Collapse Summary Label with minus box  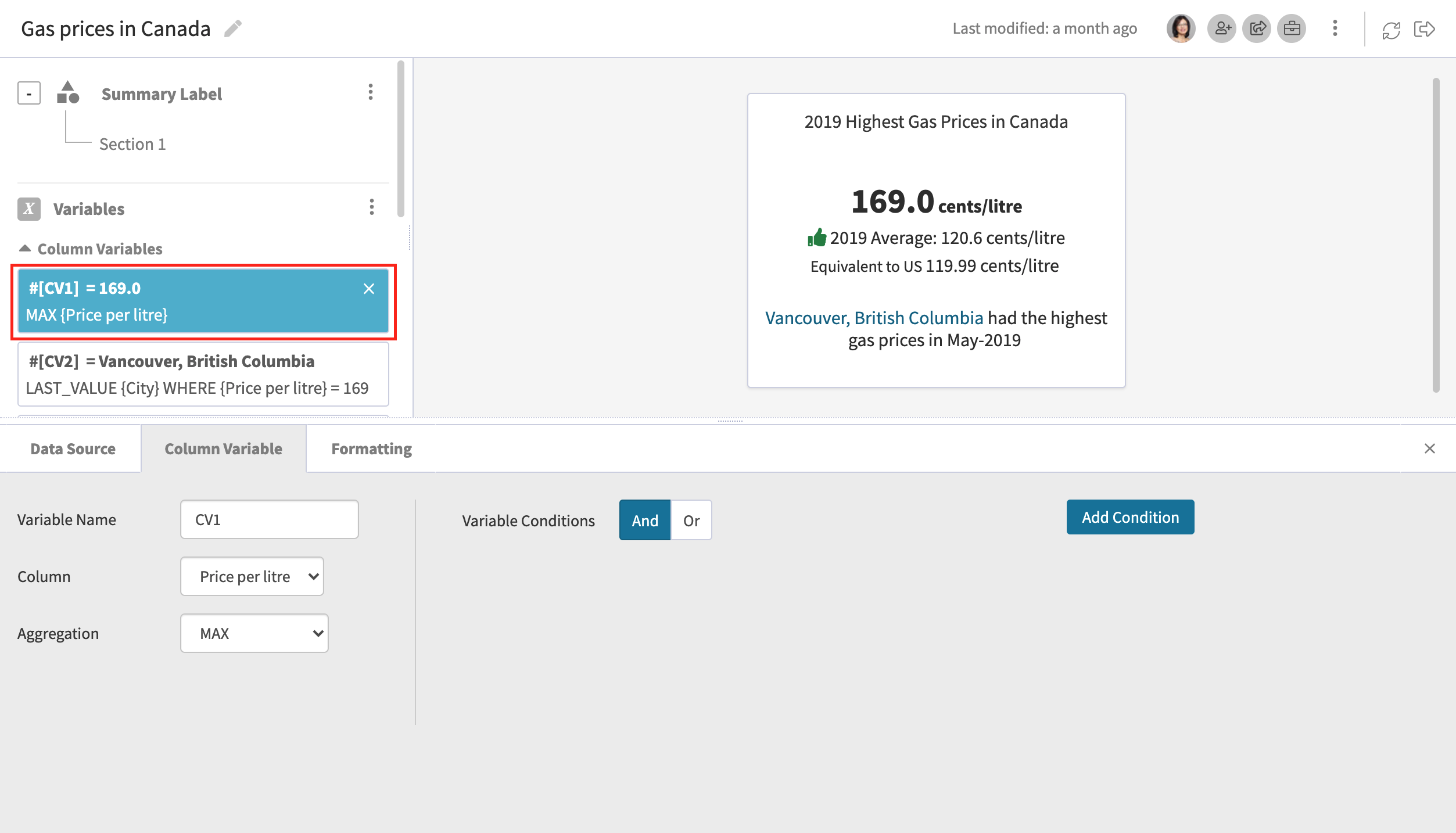click(x=29, y=93)
